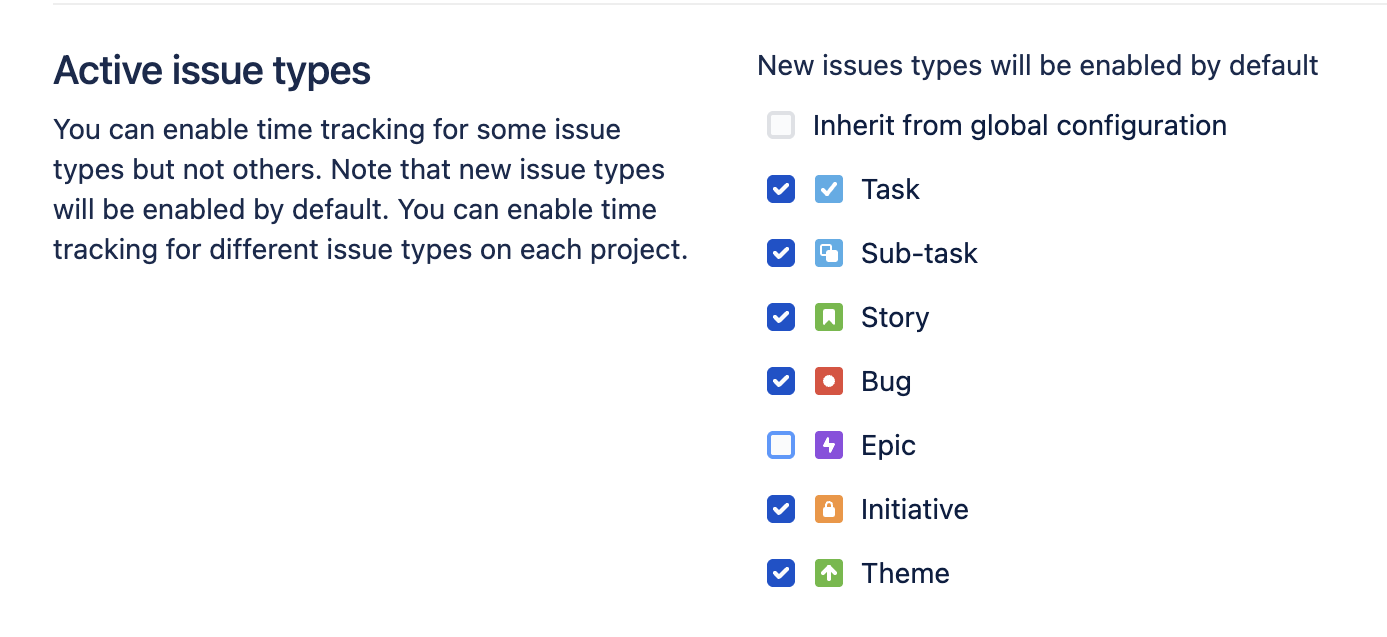Click the green Story bookmark icon

[x=829, y=317]
